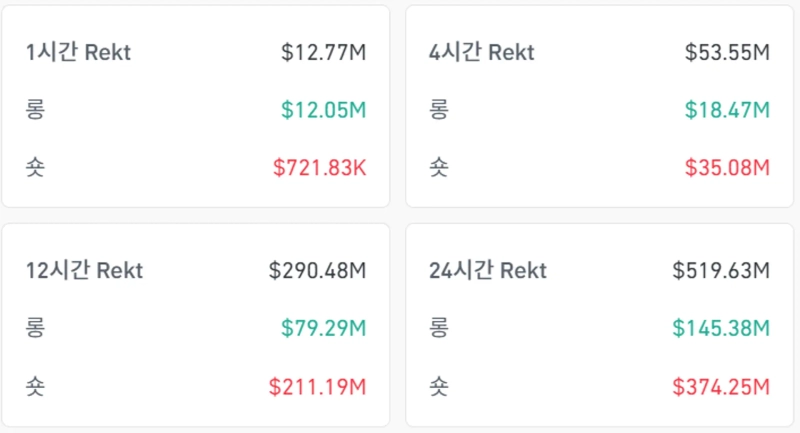Click the $519.63M total value
Image resolution: width=800 pixels, height=433 pixels.
click(721, 270)
